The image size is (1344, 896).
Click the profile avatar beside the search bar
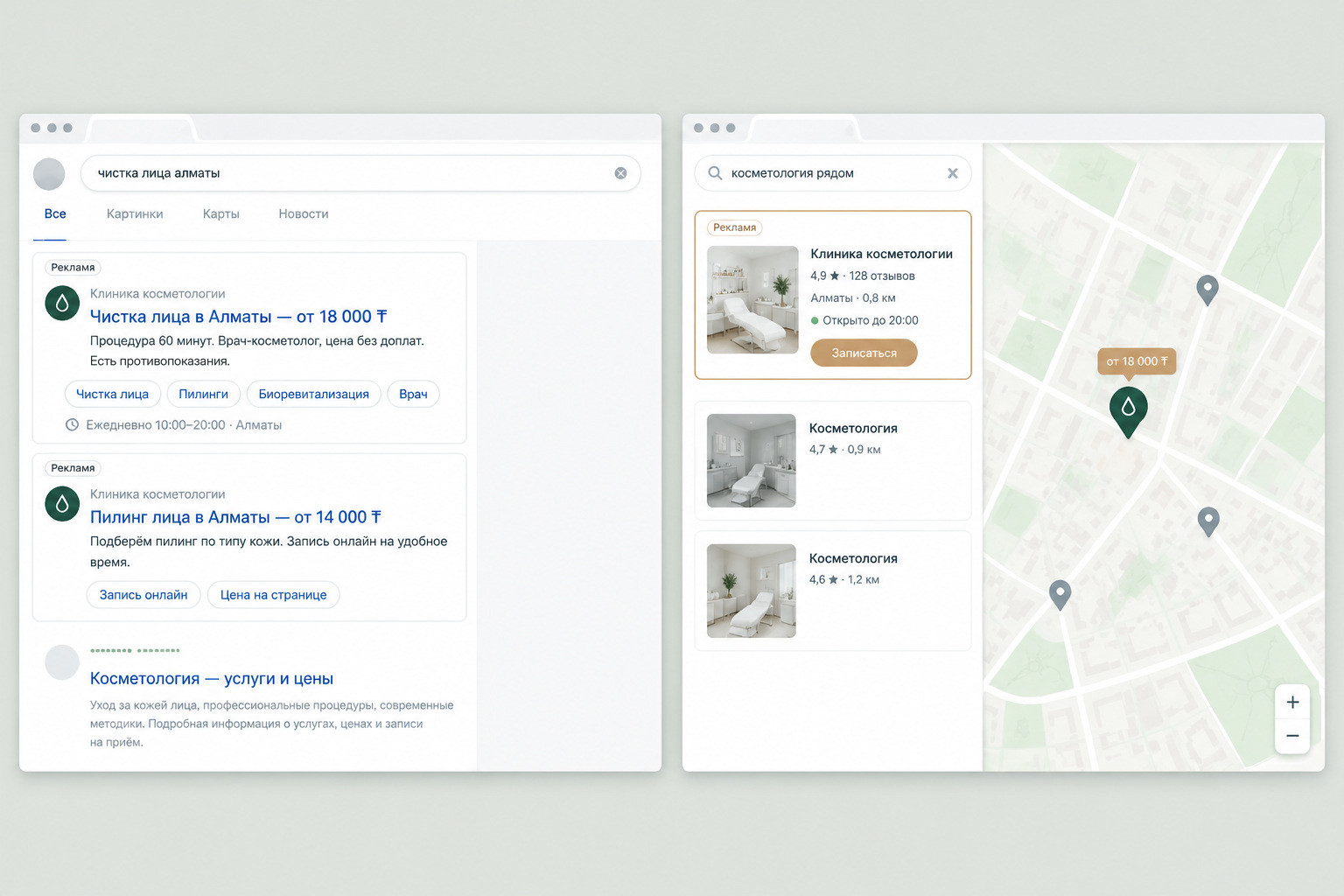point(49,174)
